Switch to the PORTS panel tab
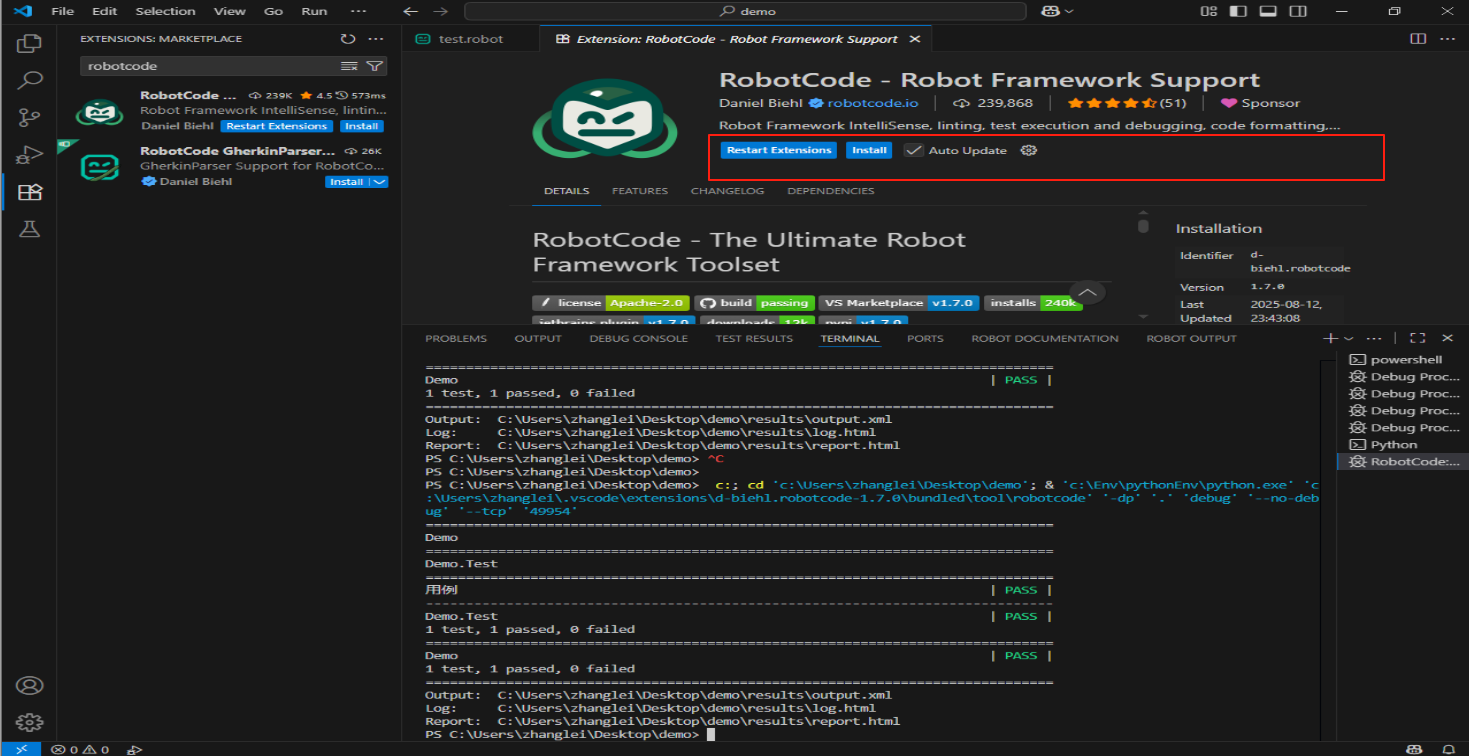This screenshot has height=756, width=1469. tap(925, 338)
